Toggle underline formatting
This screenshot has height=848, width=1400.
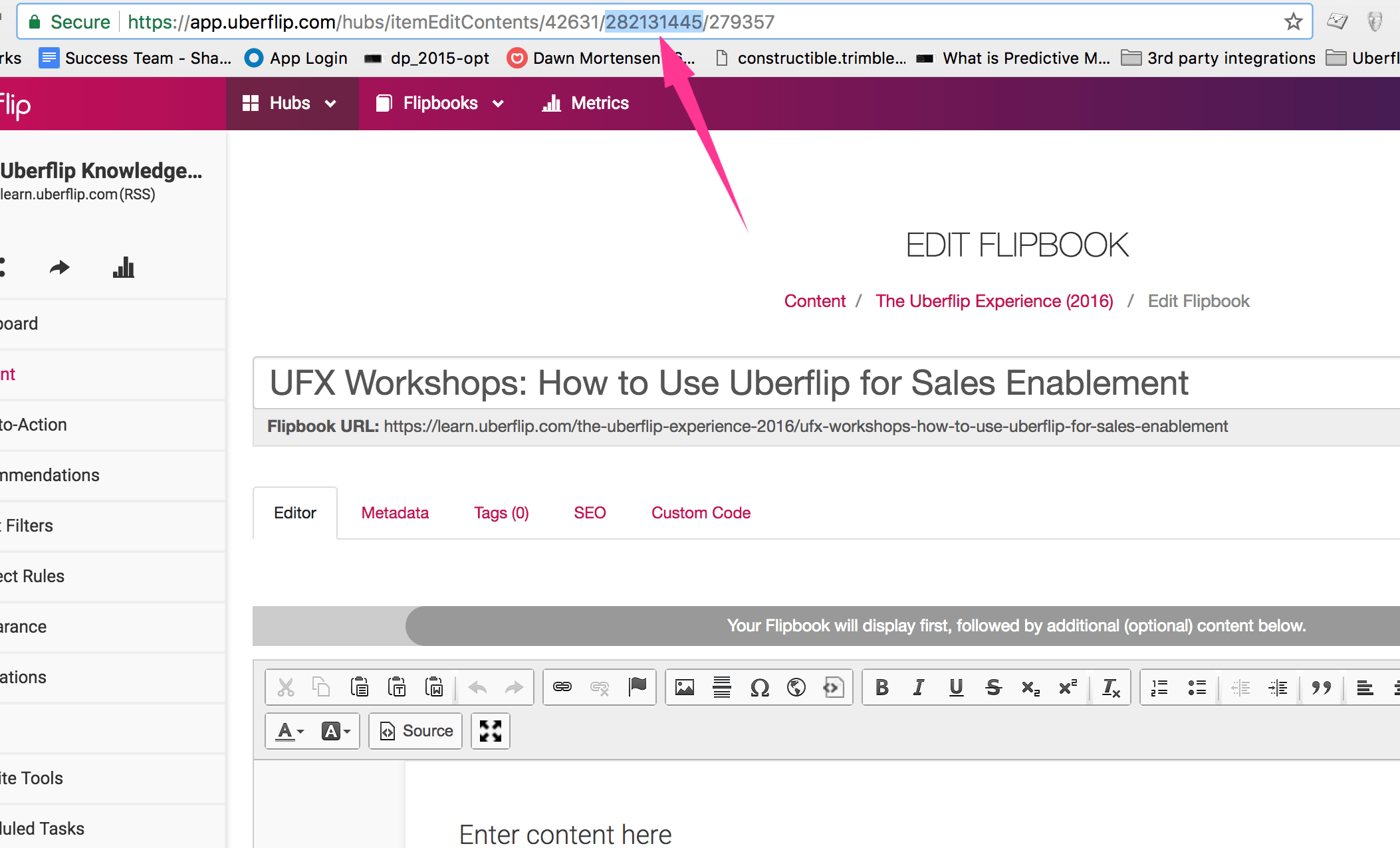tap(956, 687)
